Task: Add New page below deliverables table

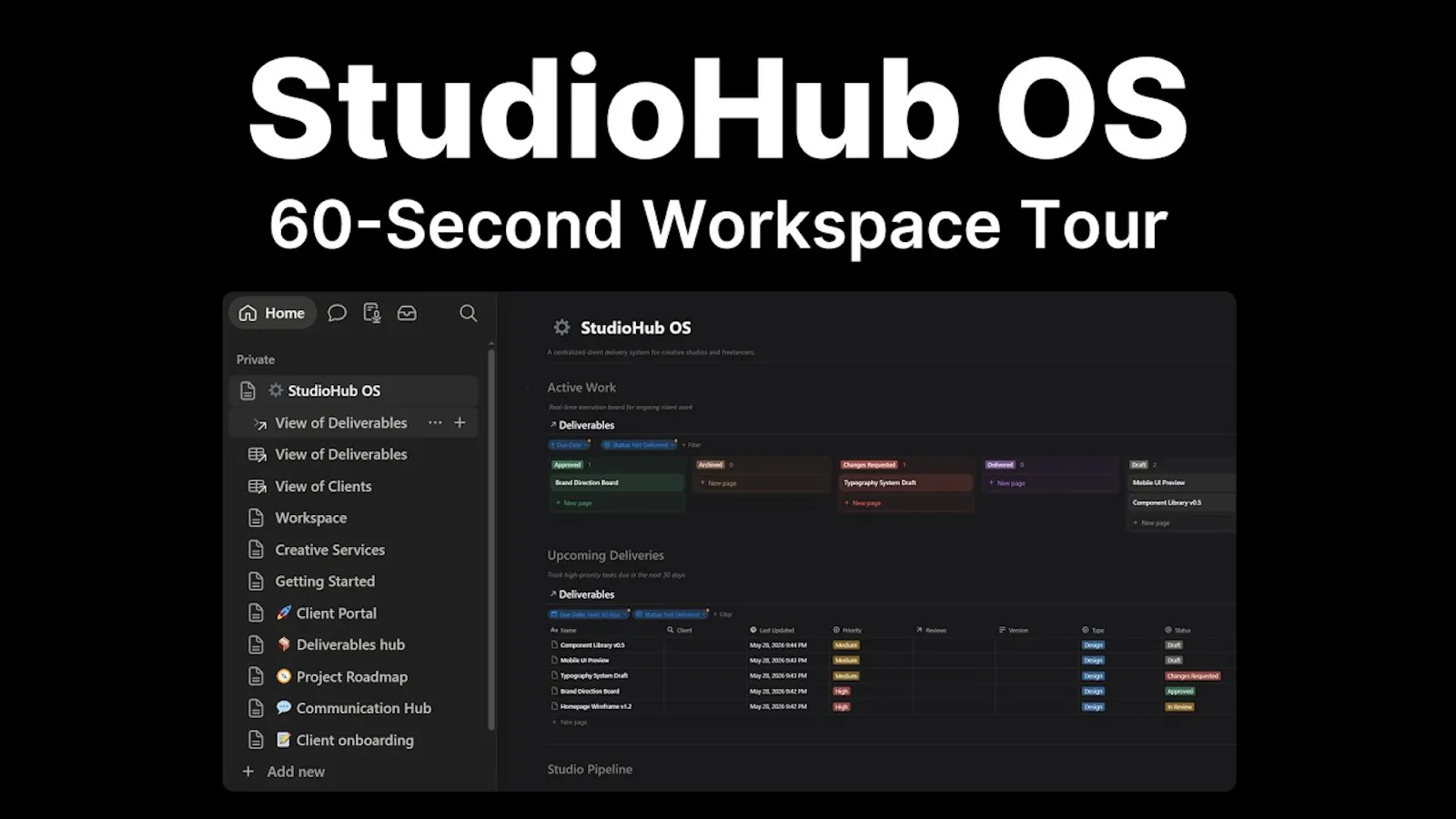Action: point(571,723)
